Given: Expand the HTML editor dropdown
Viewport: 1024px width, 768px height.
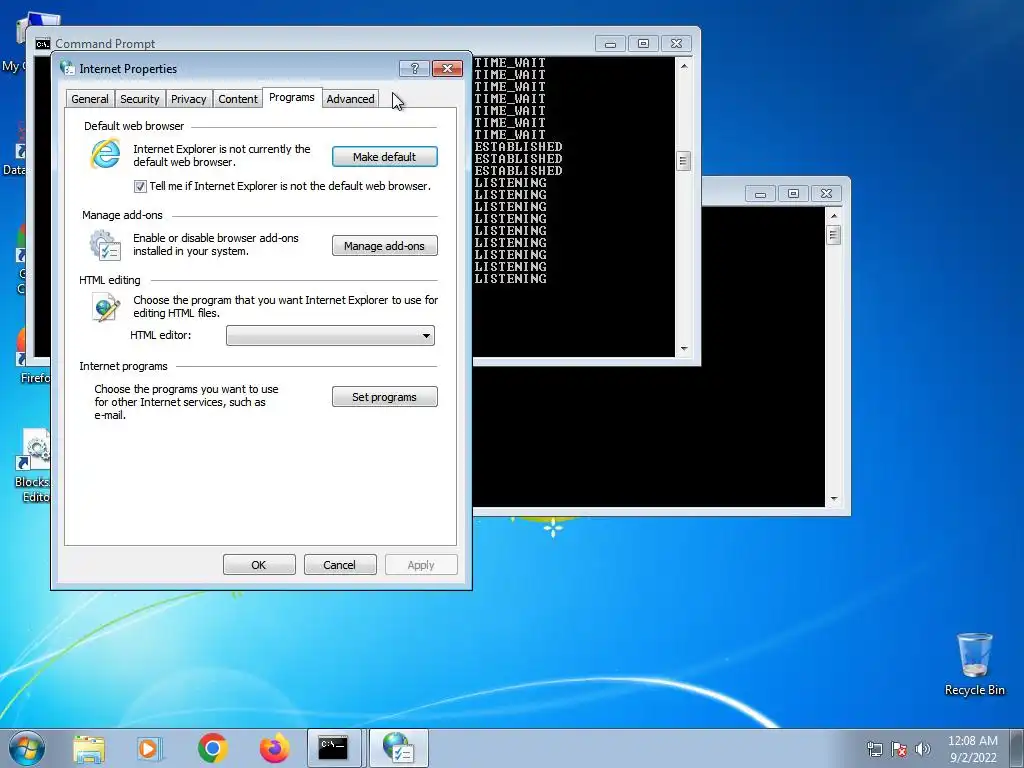Looking at the screenshot, I should click(x=330, y=336).
